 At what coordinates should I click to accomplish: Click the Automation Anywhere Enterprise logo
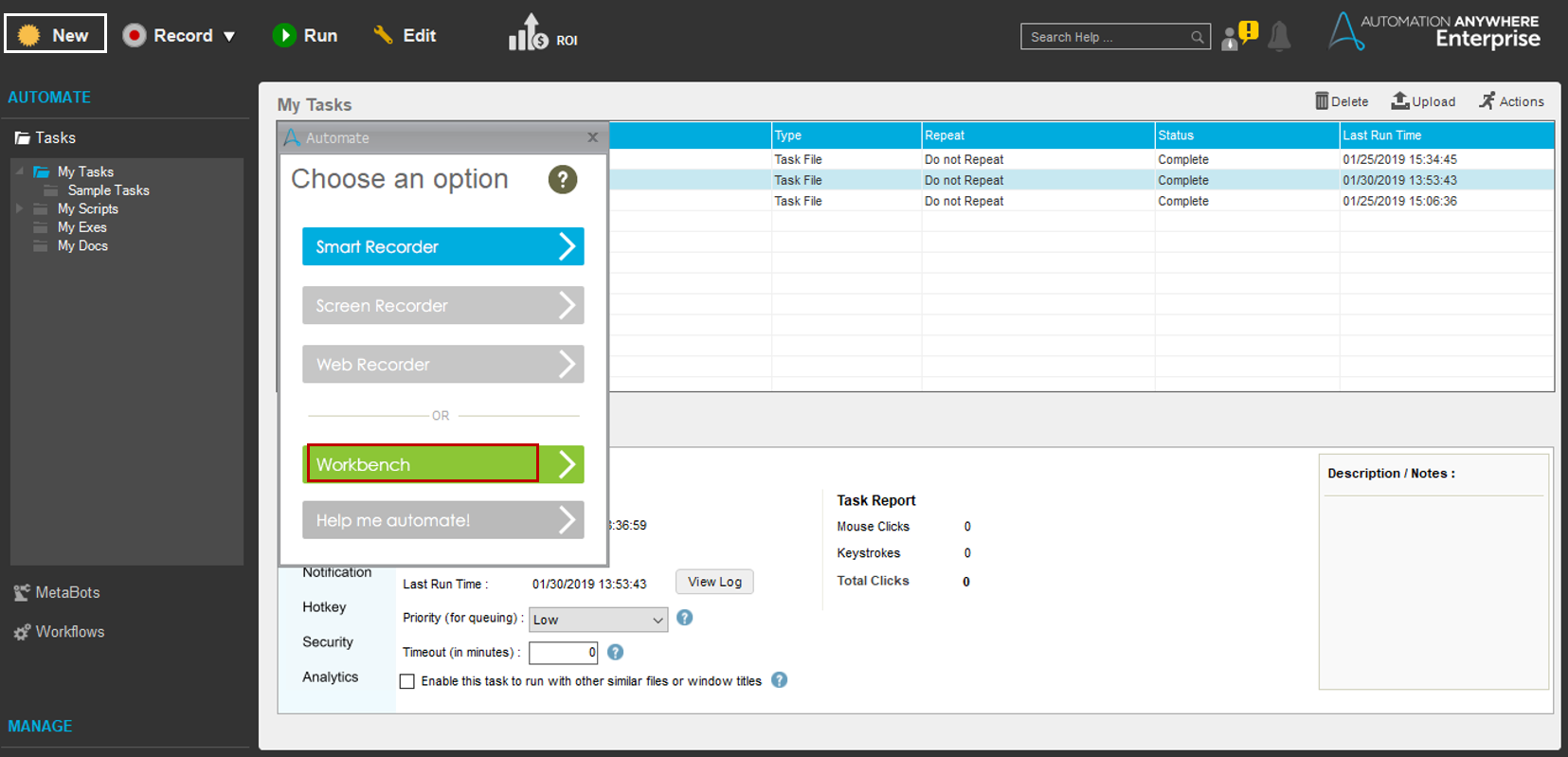pyautogui.click(x=1434, y=32)
